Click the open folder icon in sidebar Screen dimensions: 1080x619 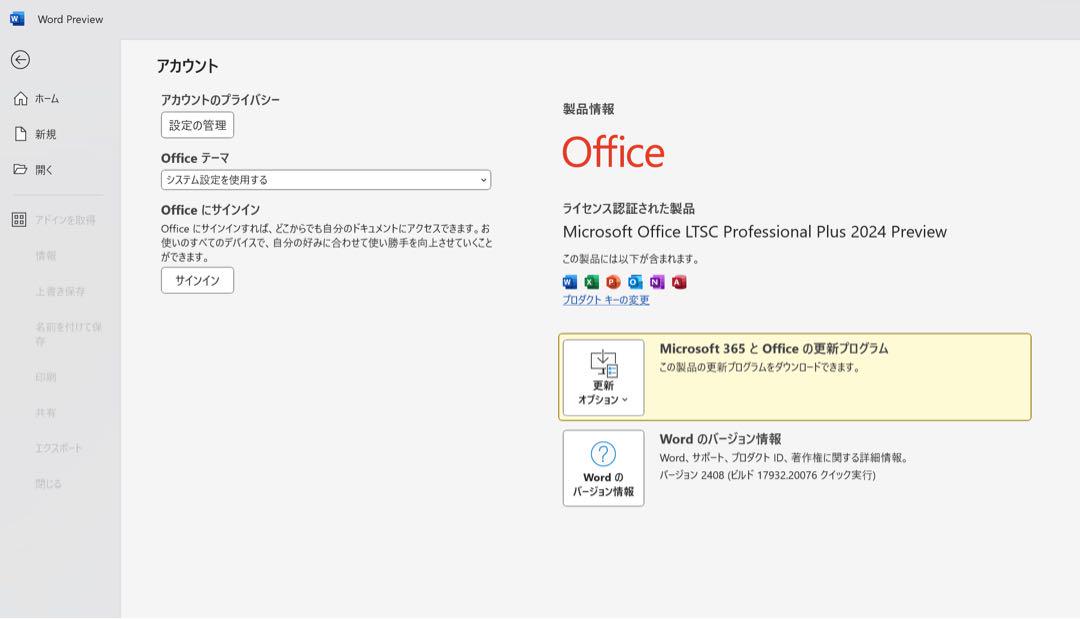coord(20,169)
